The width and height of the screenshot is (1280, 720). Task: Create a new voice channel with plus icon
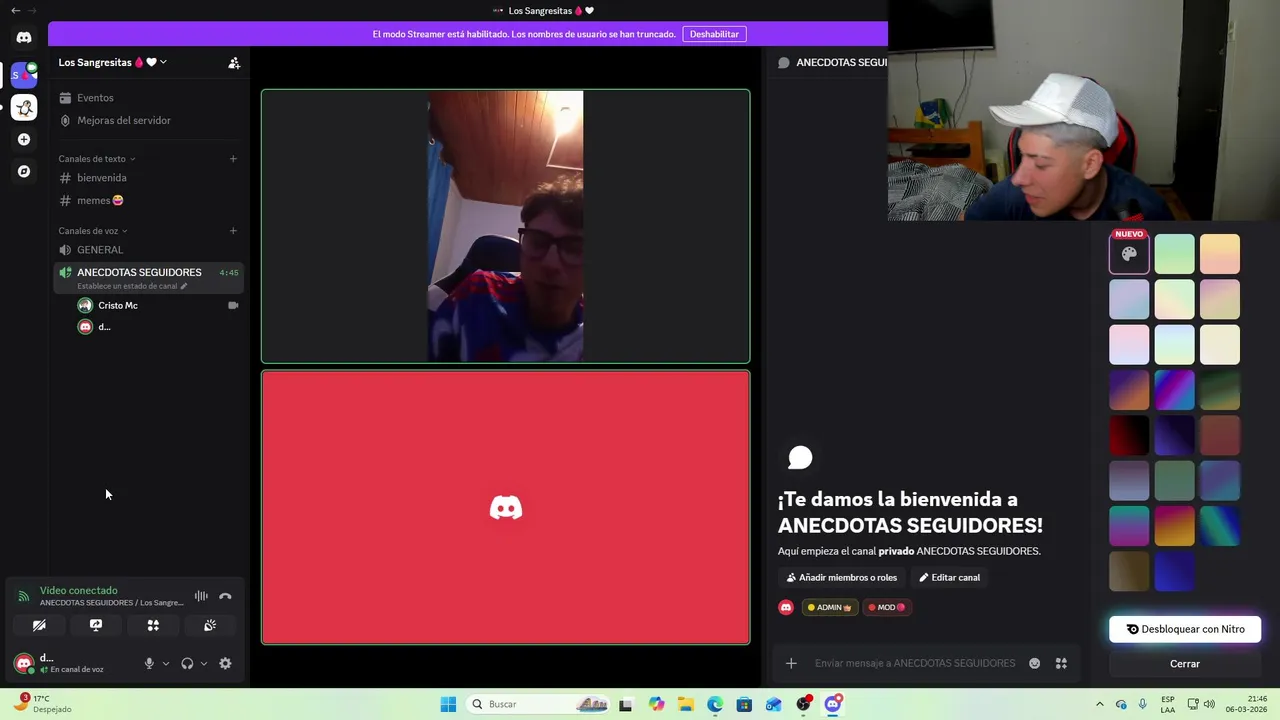pos(233,231)
